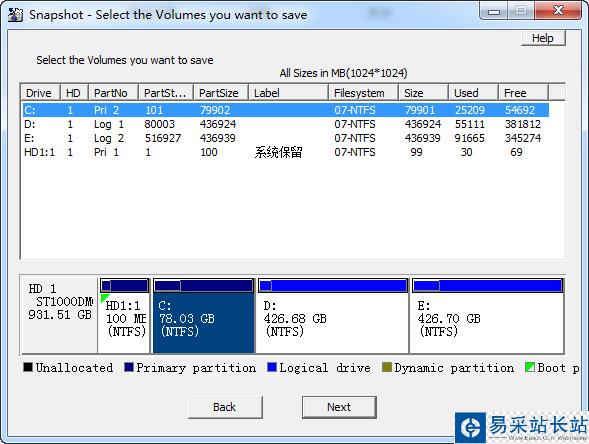Click PartSize value 436939
Screen dimensions: 589x444
pos(218,138)
